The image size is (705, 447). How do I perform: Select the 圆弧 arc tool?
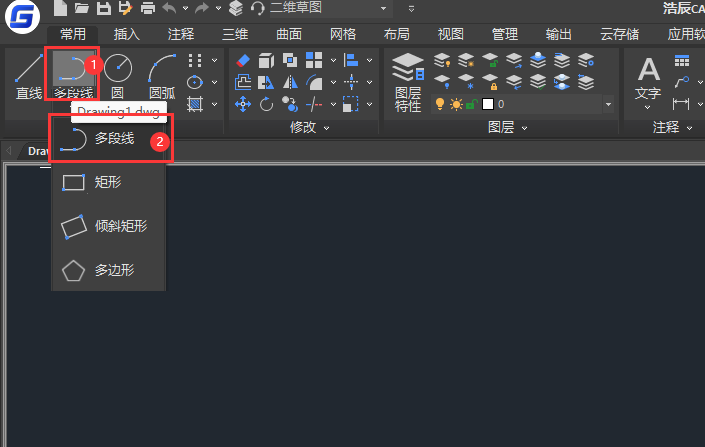tap(162, 77)
